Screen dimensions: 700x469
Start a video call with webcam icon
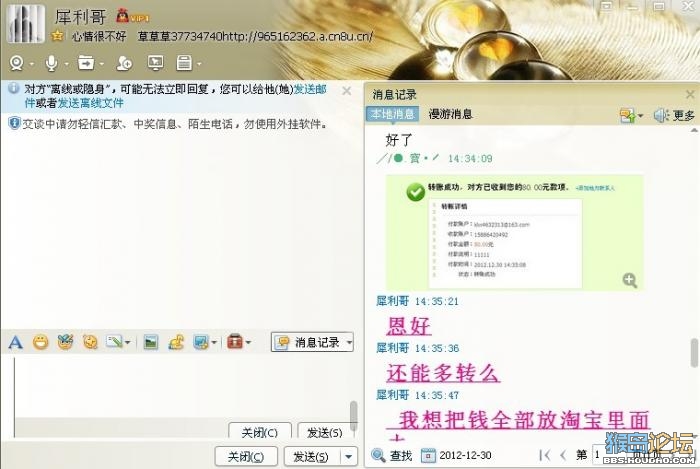(17, 63)
